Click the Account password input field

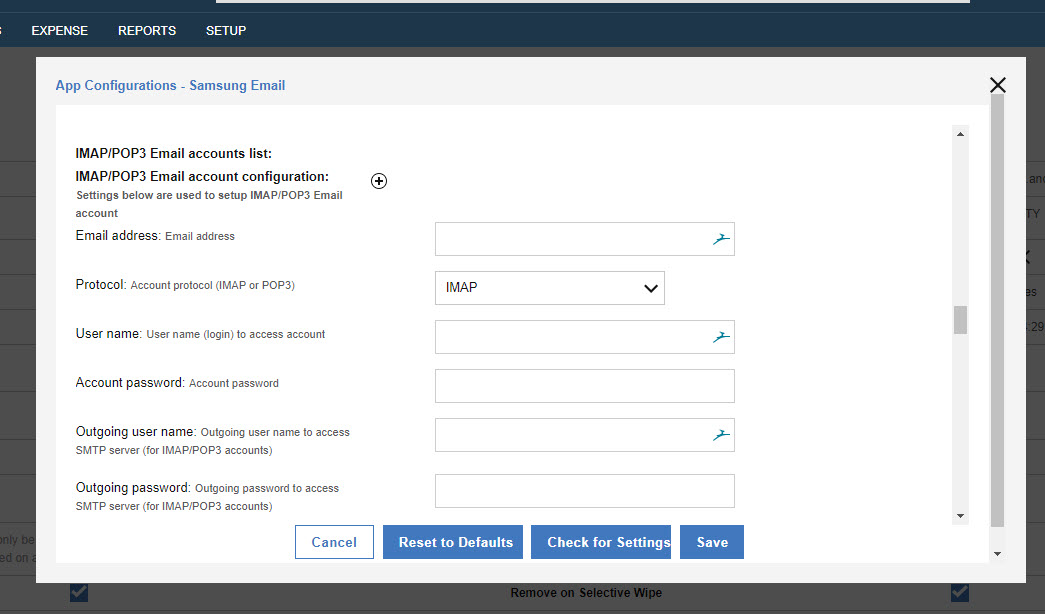click(x=584, y=385)
